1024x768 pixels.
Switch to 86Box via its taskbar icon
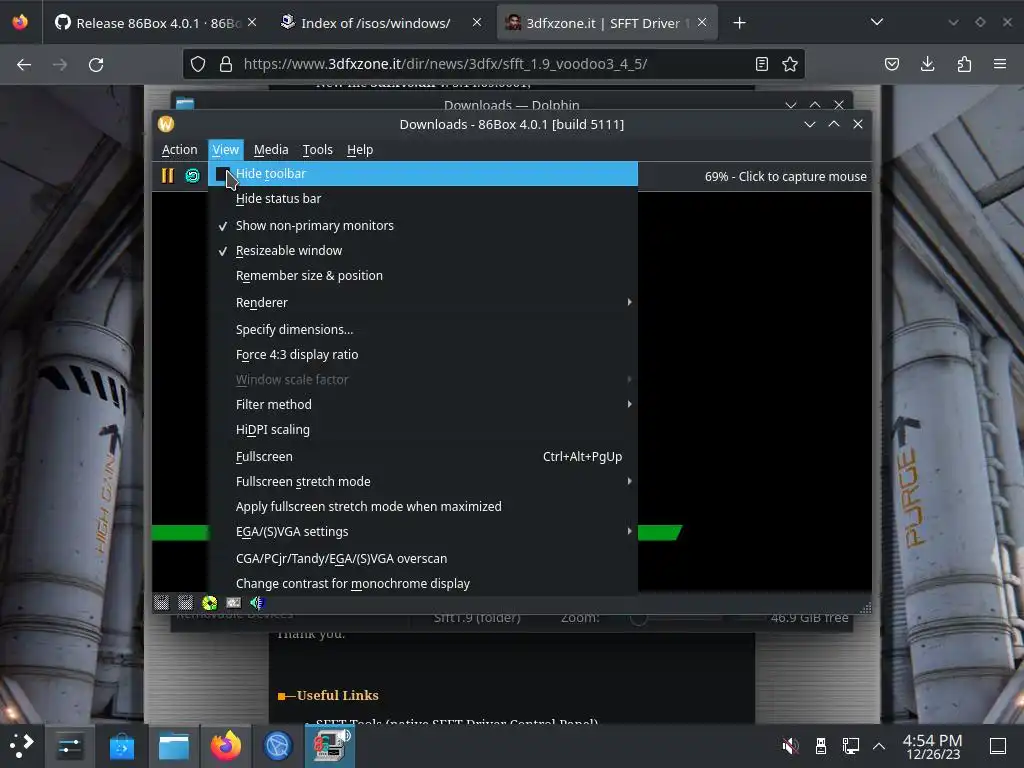coord(330,745)
